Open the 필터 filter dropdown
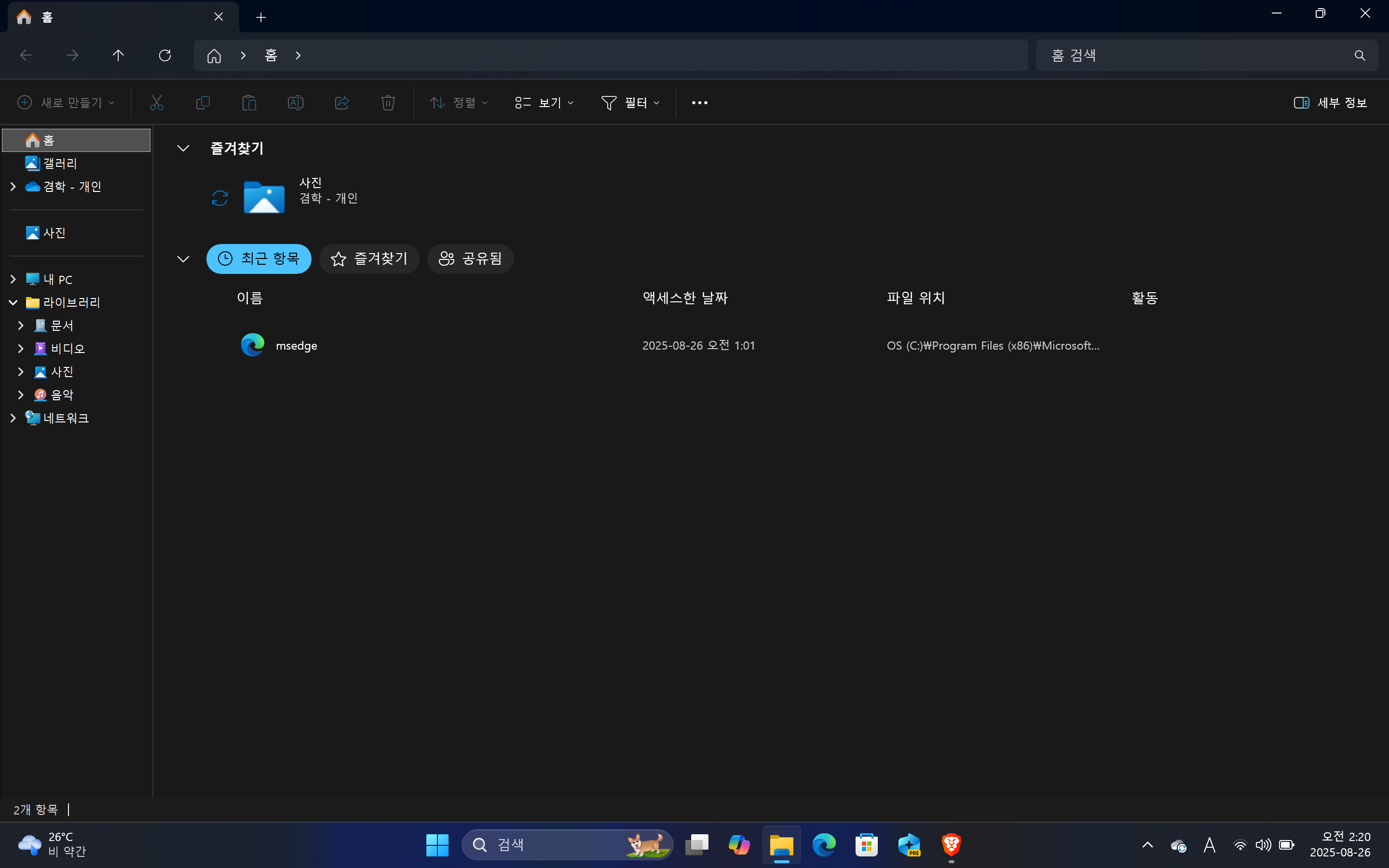Screen dimensions: 1389x868 [x=630, y=103]
